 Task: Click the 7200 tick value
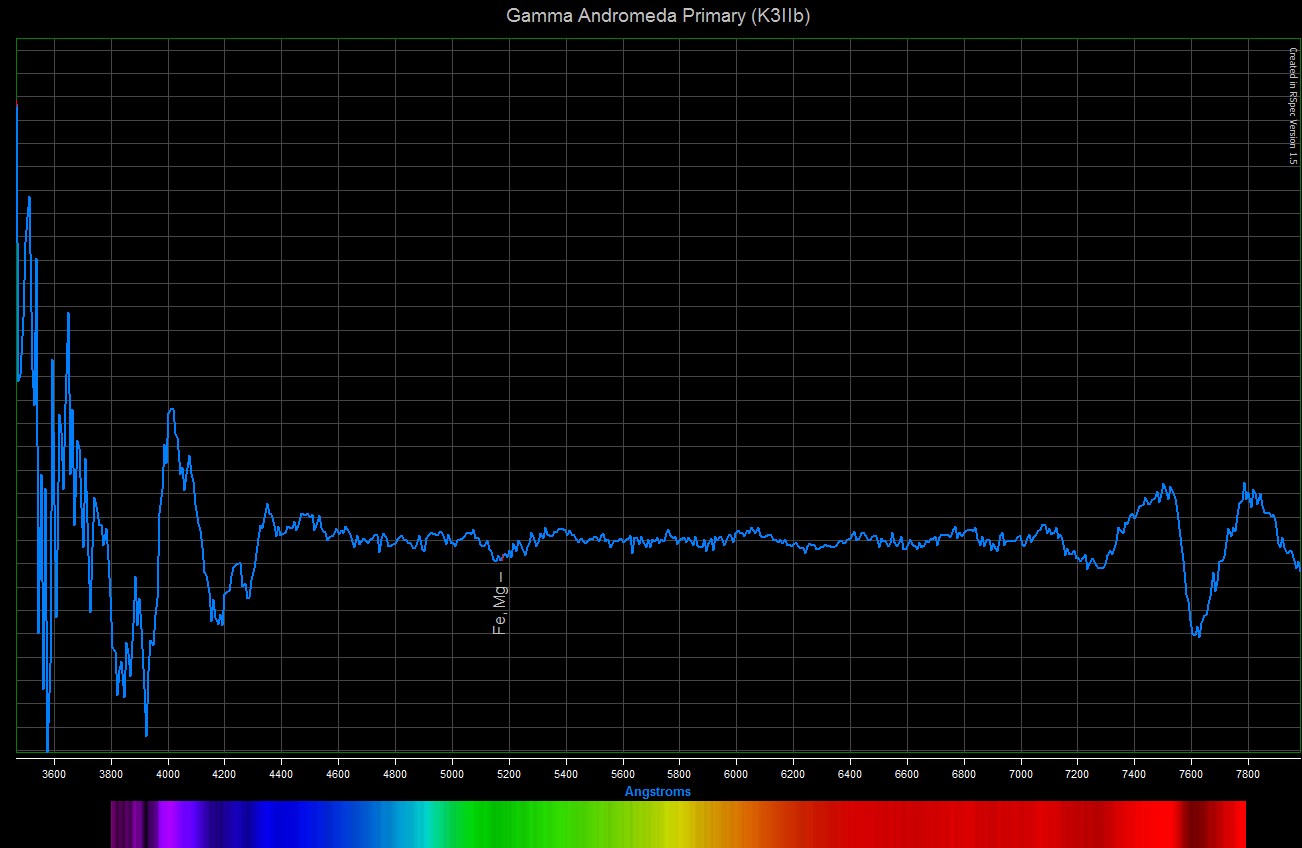pyautogui.click(x=1078, y=773)
